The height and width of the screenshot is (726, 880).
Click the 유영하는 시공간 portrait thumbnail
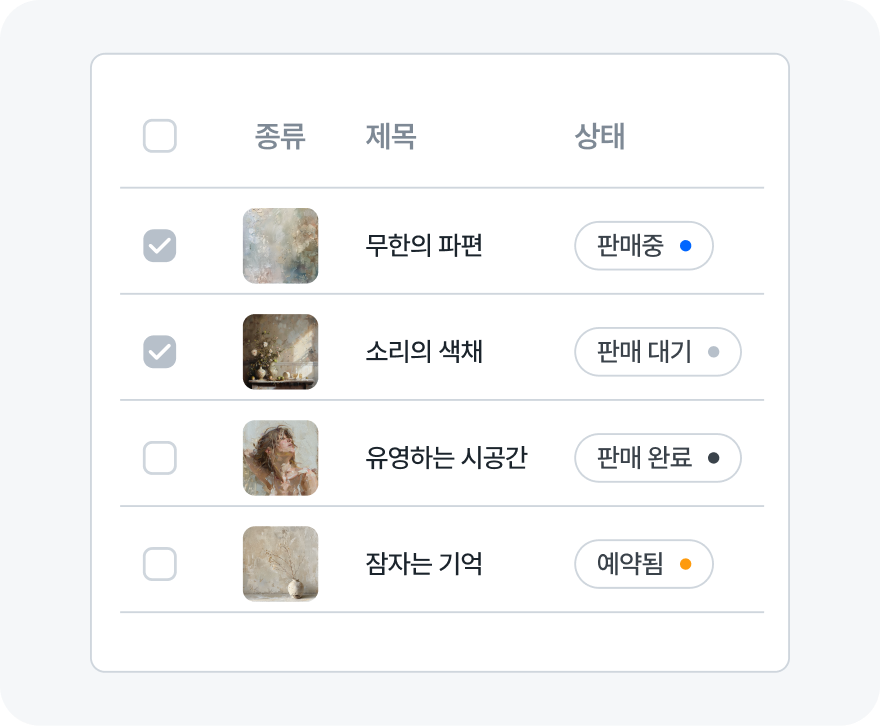(x=280, y=458)
